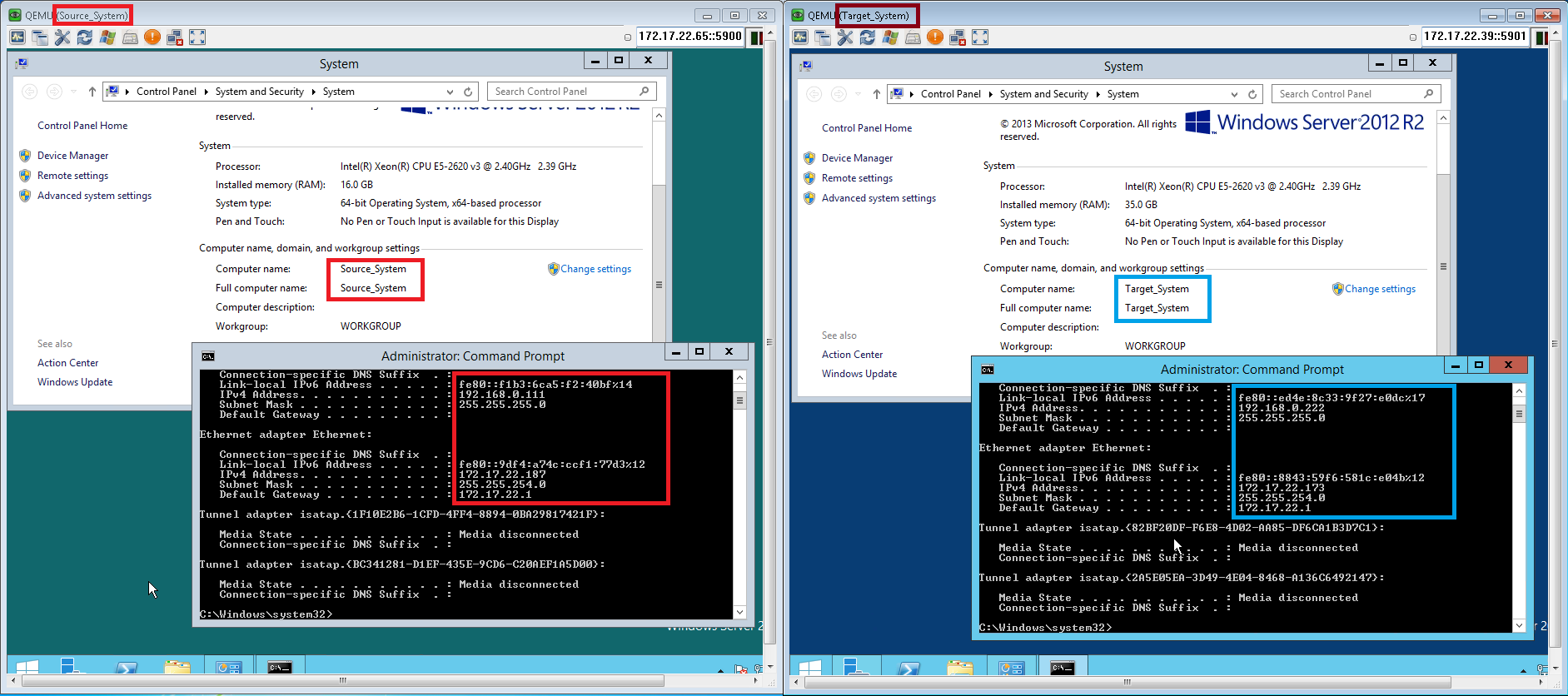Viewport: 1568px width, 696px height.
Task: Open Device Manager in Target_System System window
Action: pos(857,158)
